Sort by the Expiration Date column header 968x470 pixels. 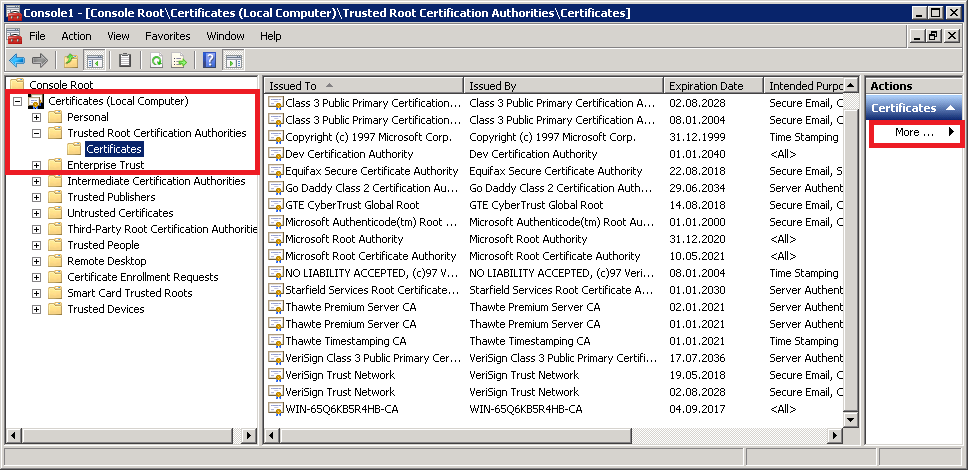[x=713, y=86]
